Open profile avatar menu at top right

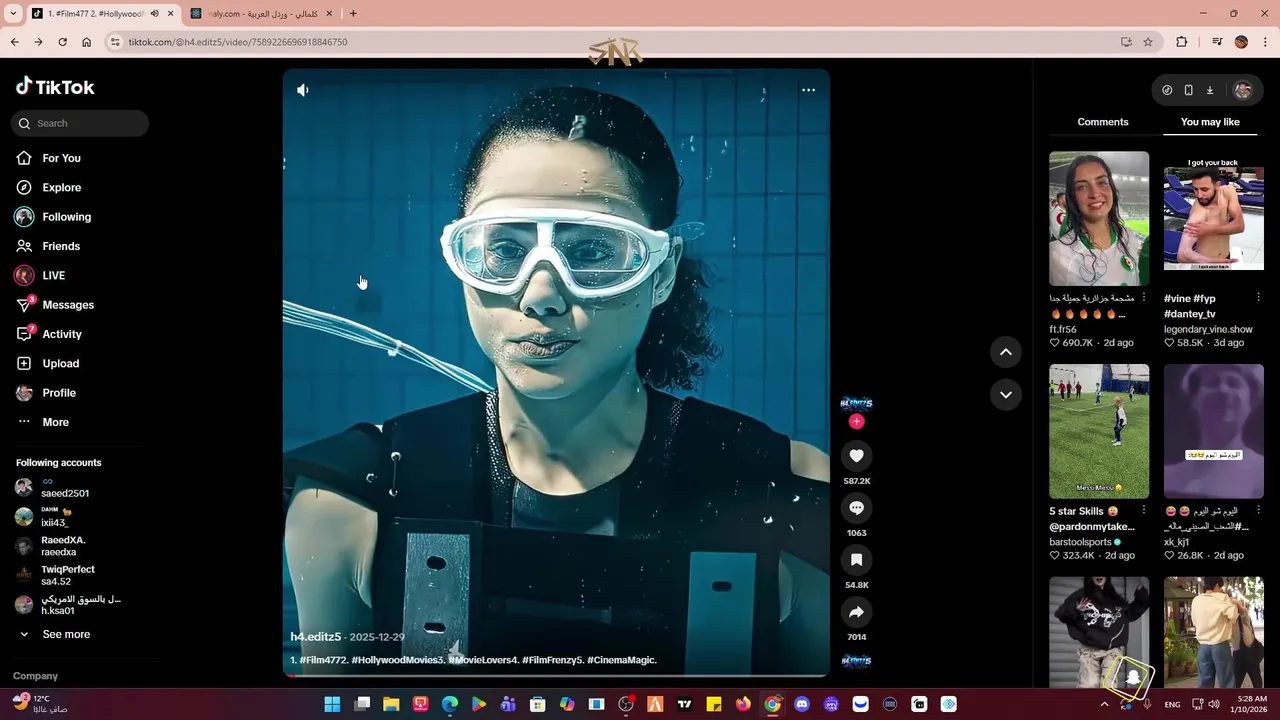coord(1243,90)
